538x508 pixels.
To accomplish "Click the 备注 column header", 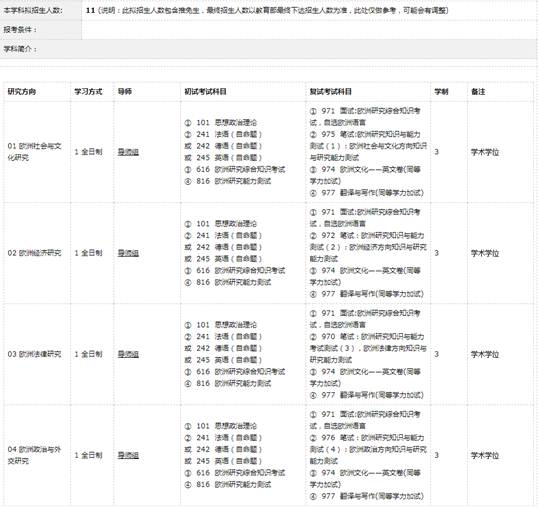I will 478,92.
